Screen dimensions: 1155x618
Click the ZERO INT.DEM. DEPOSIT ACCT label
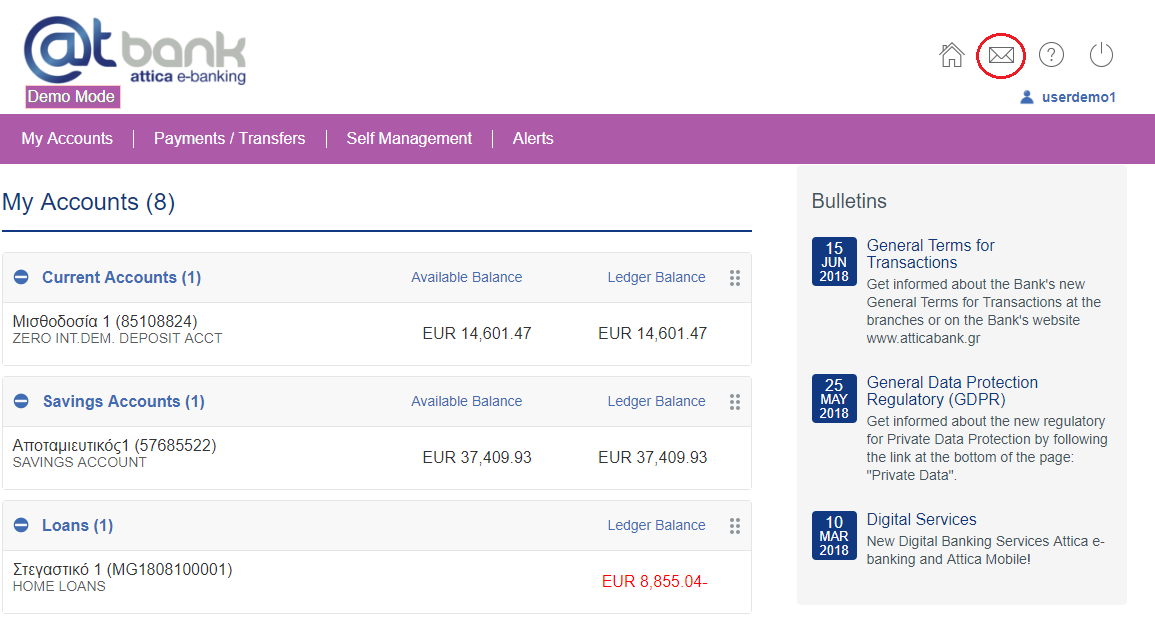(117, 339)
